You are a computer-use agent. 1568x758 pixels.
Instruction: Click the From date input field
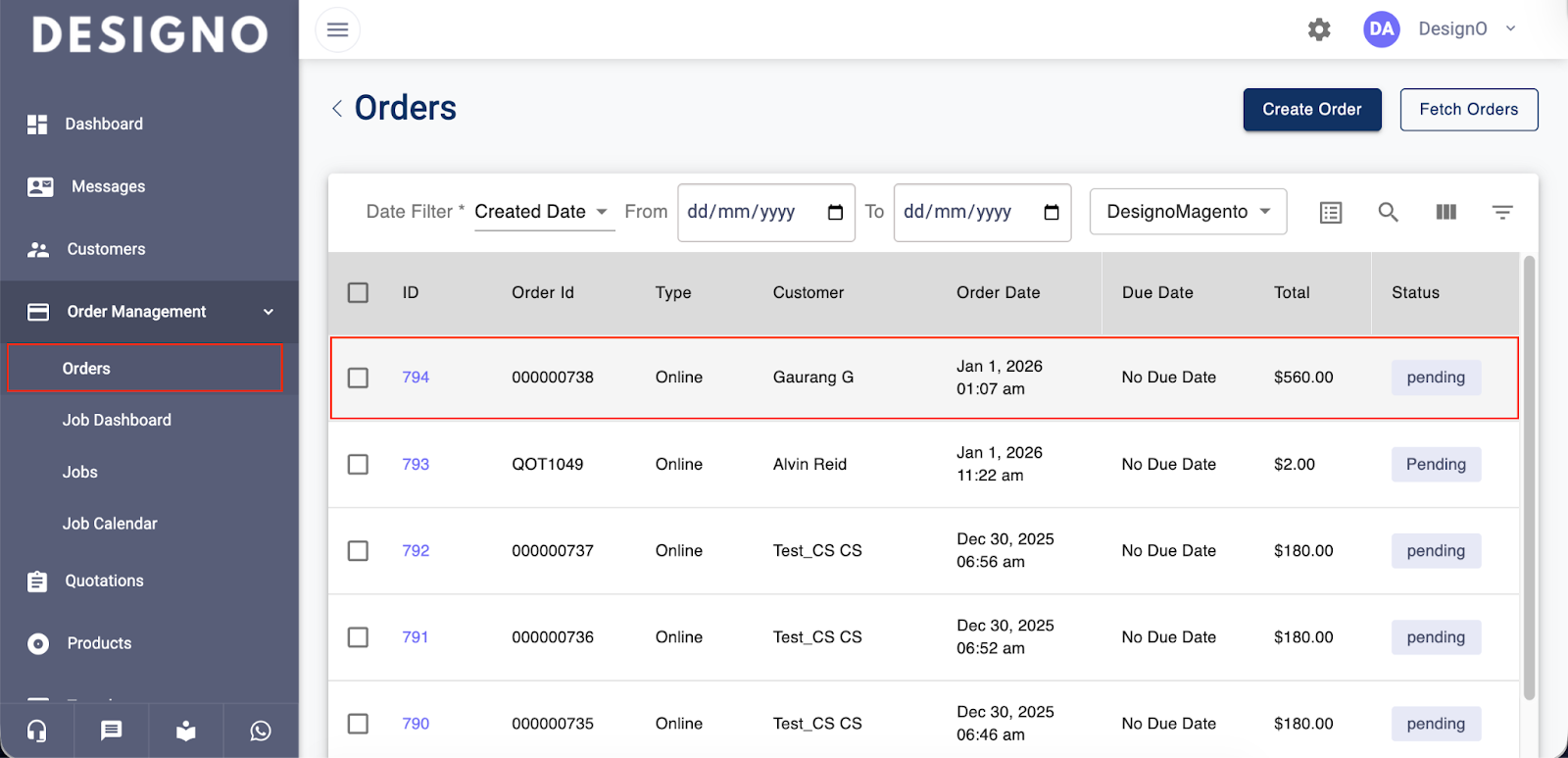(755, 212)
